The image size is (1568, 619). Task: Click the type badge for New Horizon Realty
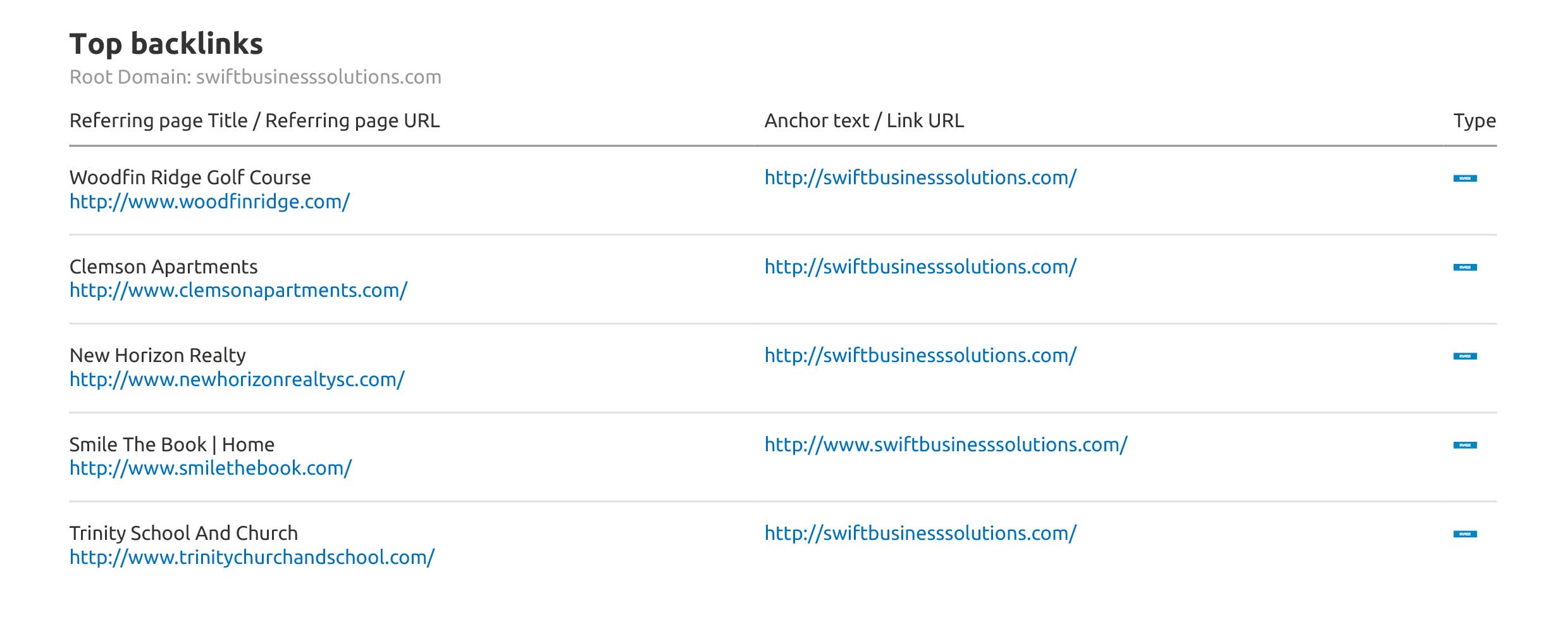1464,356
